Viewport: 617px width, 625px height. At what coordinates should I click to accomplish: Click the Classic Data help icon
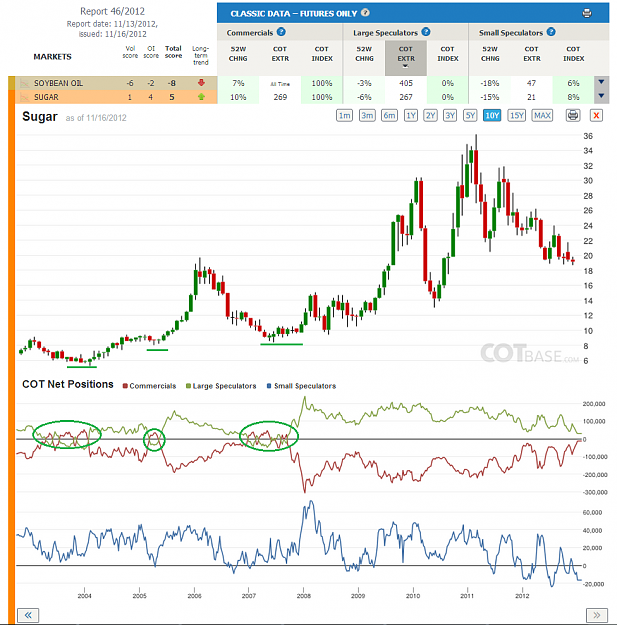(365, 13)
